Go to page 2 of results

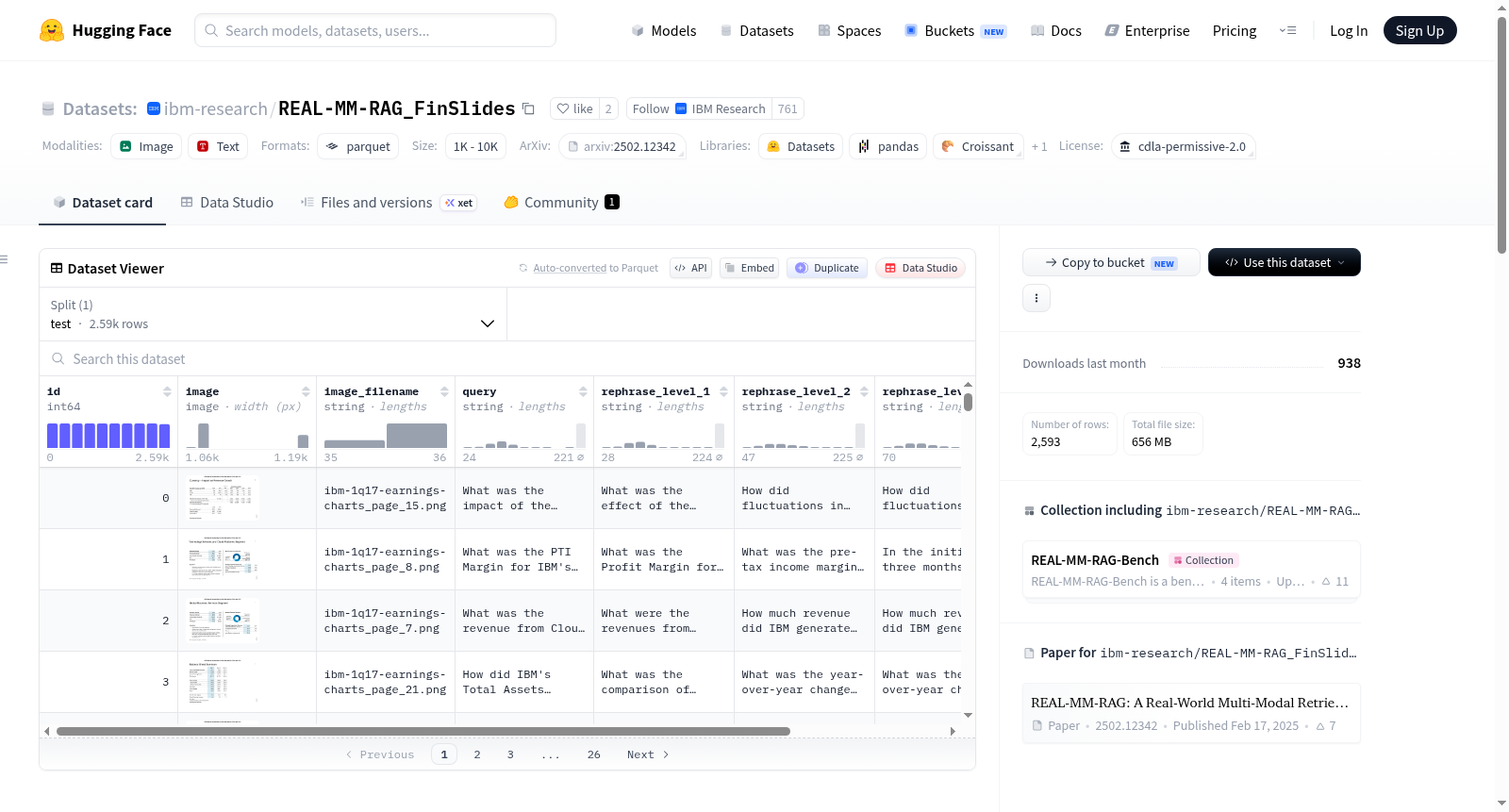pos(477,754)
